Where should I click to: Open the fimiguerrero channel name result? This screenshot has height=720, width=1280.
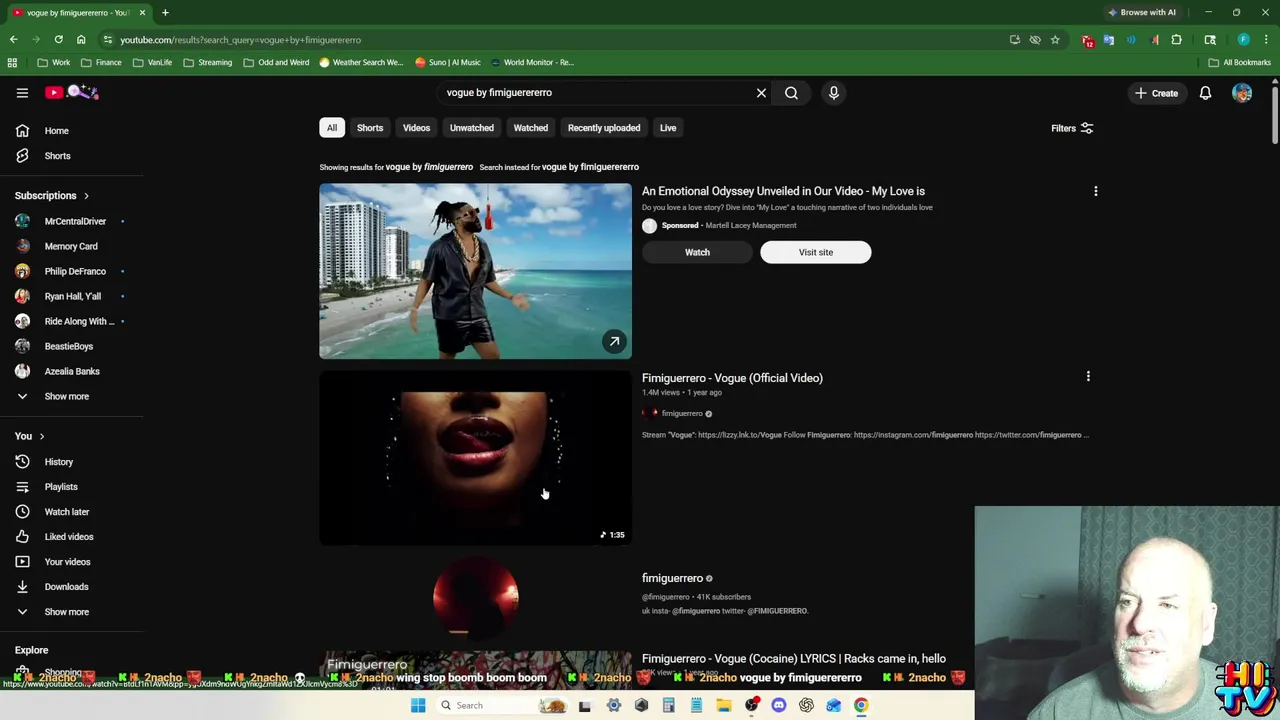[x=672, y=578]
